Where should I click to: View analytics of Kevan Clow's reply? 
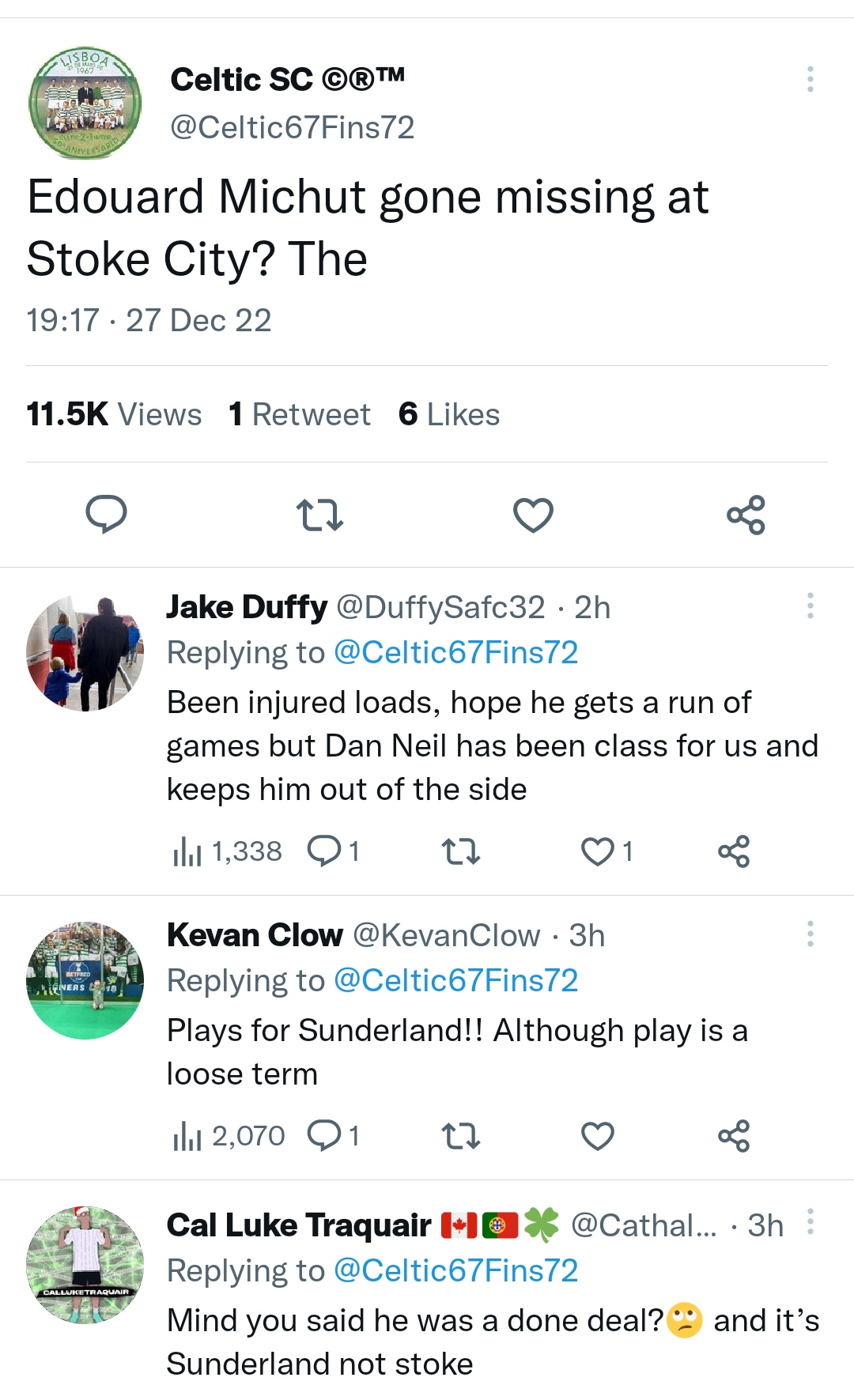click(187, 1136)
